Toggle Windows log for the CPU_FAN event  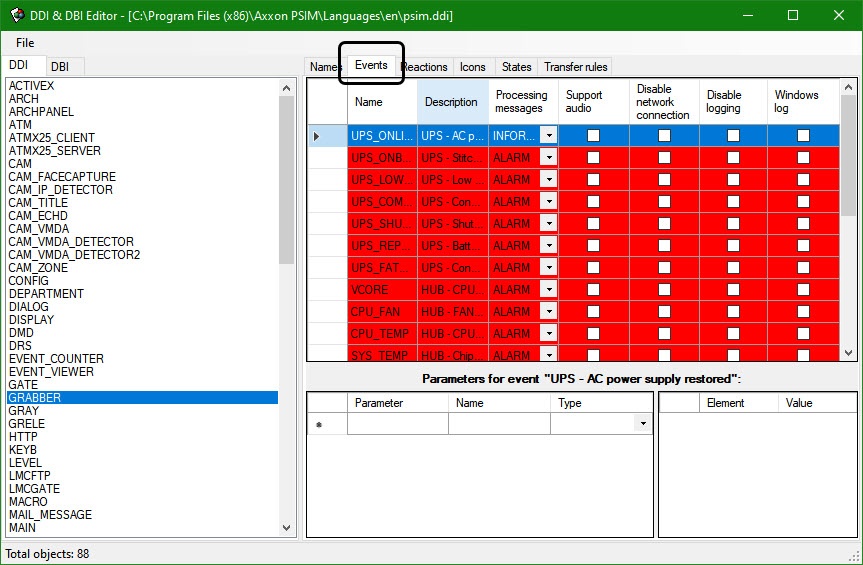[803, 311]
